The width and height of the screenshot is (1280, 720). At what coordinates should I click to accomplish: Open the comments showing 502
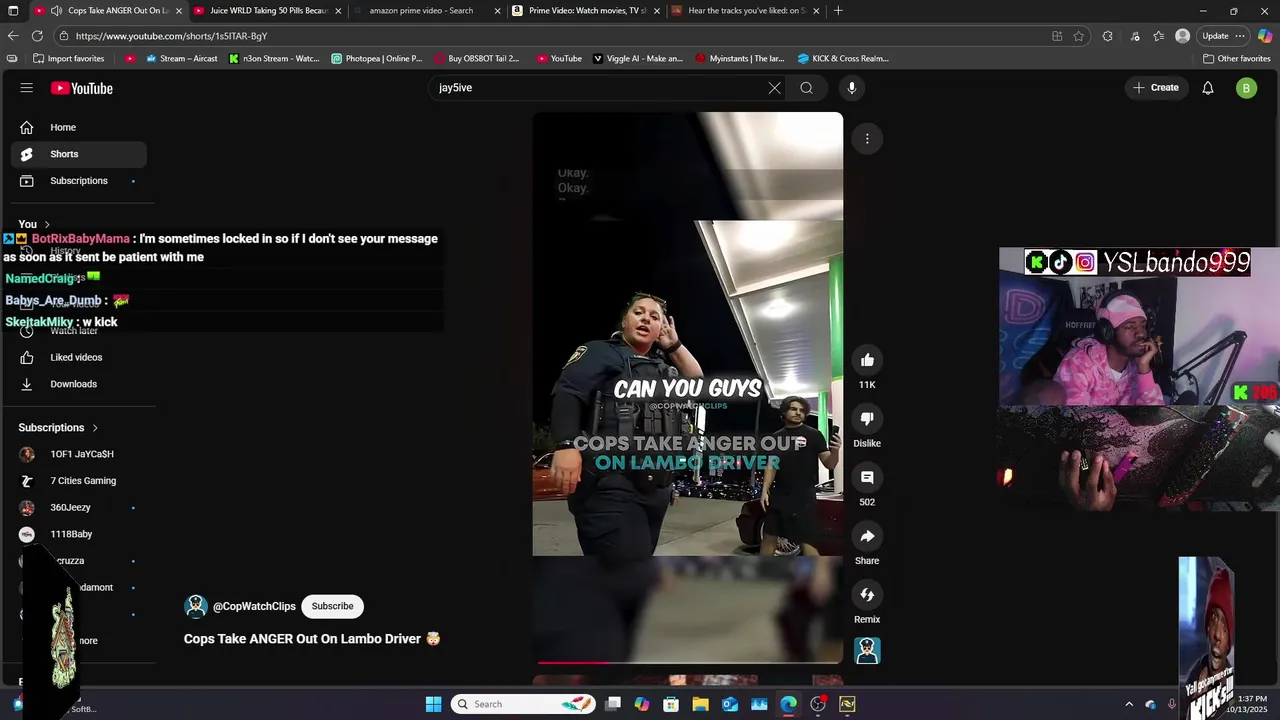pos(867,478)
